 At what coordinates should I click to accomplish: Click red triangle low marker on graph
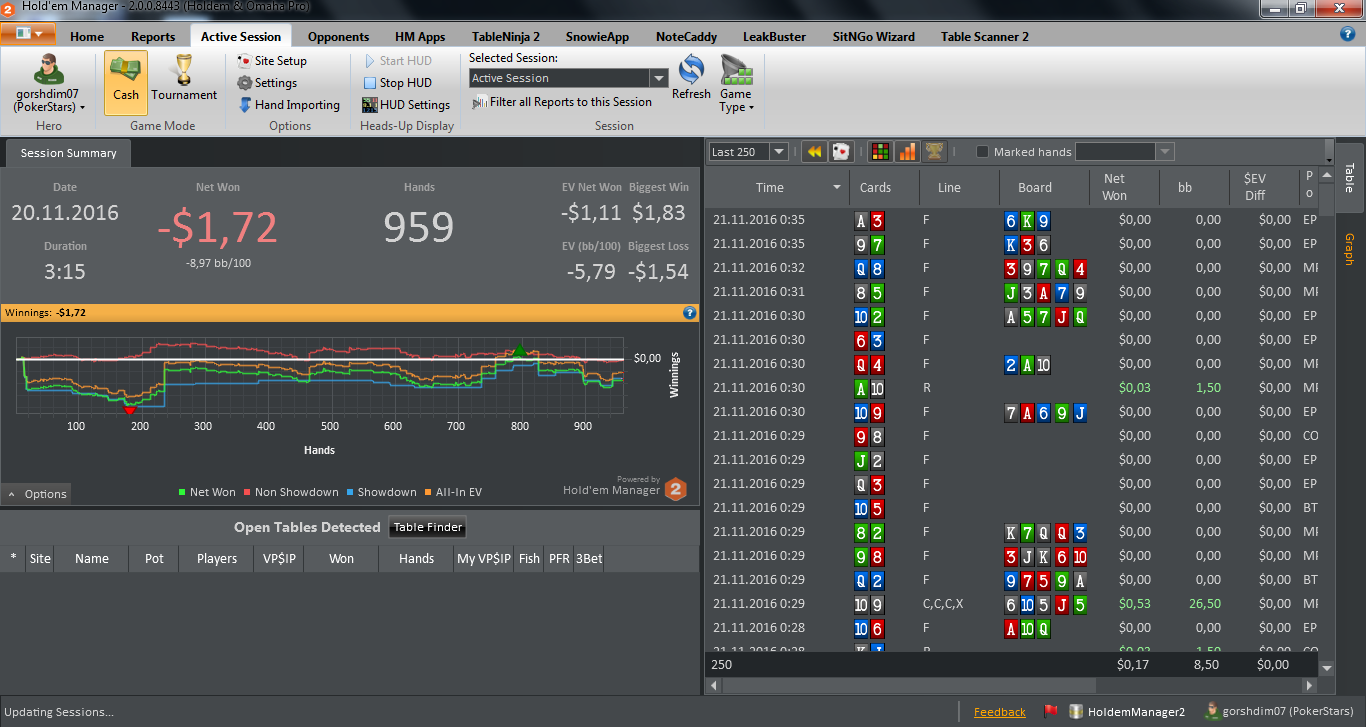(128, 409)
